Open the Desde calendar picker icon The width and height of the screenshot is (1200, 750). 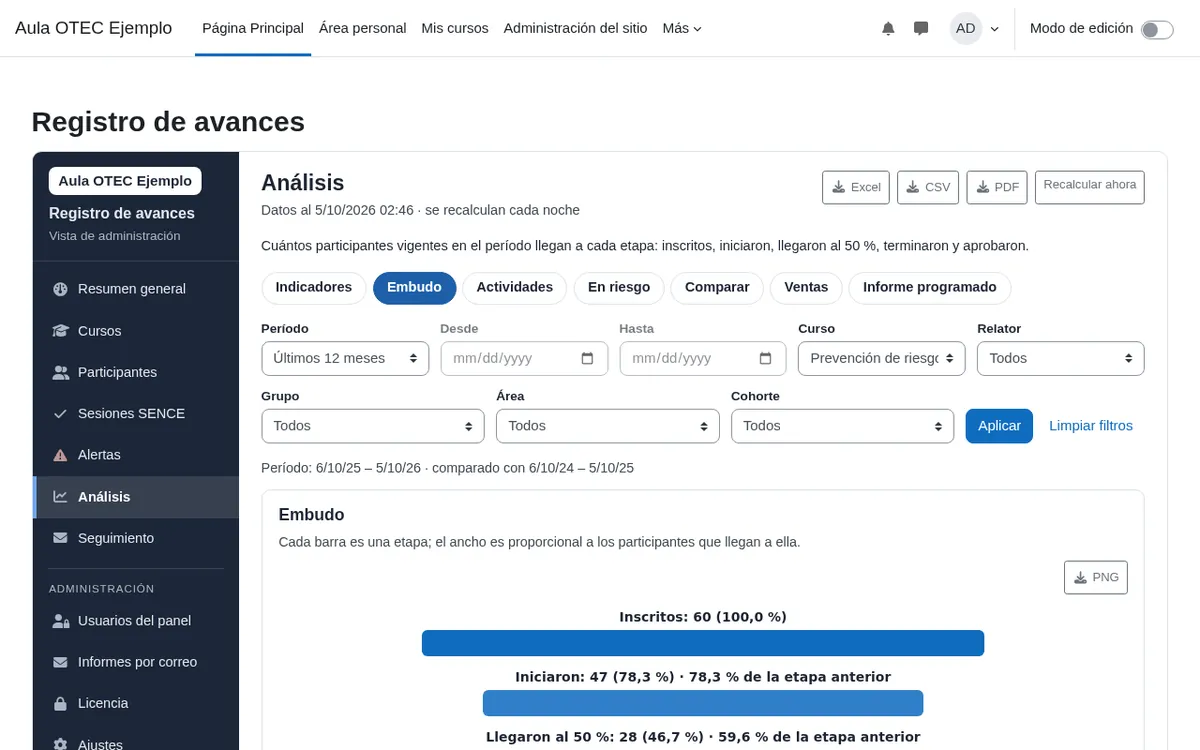coord(587,358)
